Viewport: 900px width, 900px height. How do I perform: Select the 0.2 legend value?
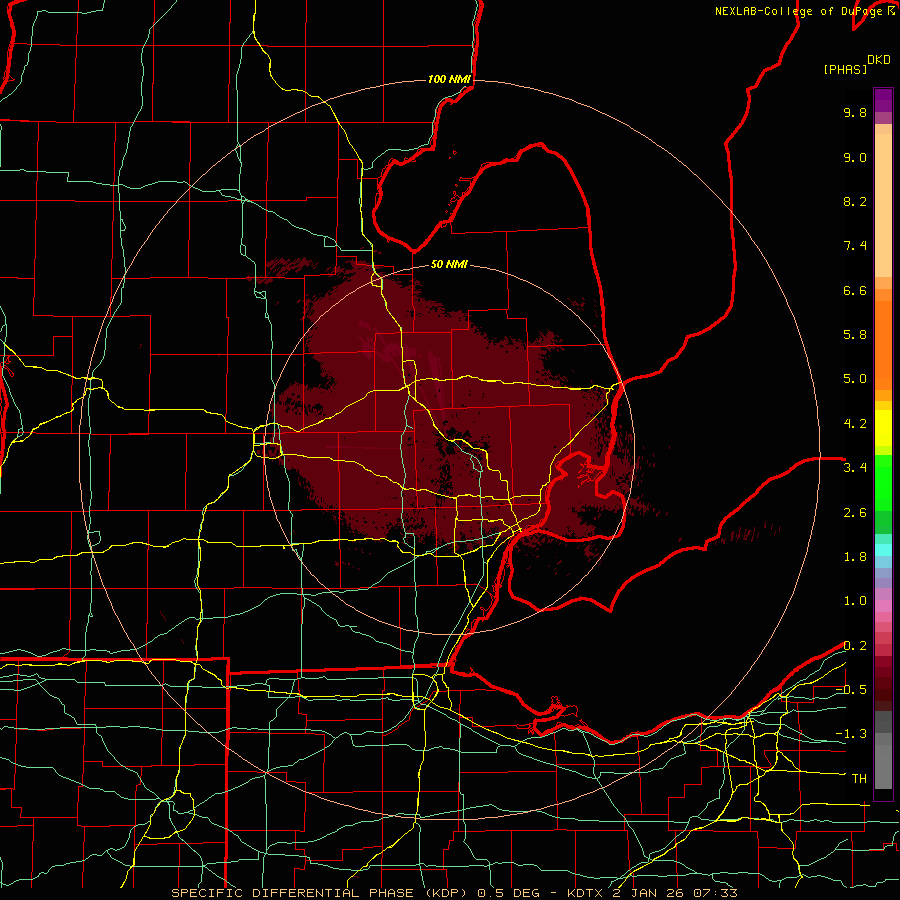855,646
